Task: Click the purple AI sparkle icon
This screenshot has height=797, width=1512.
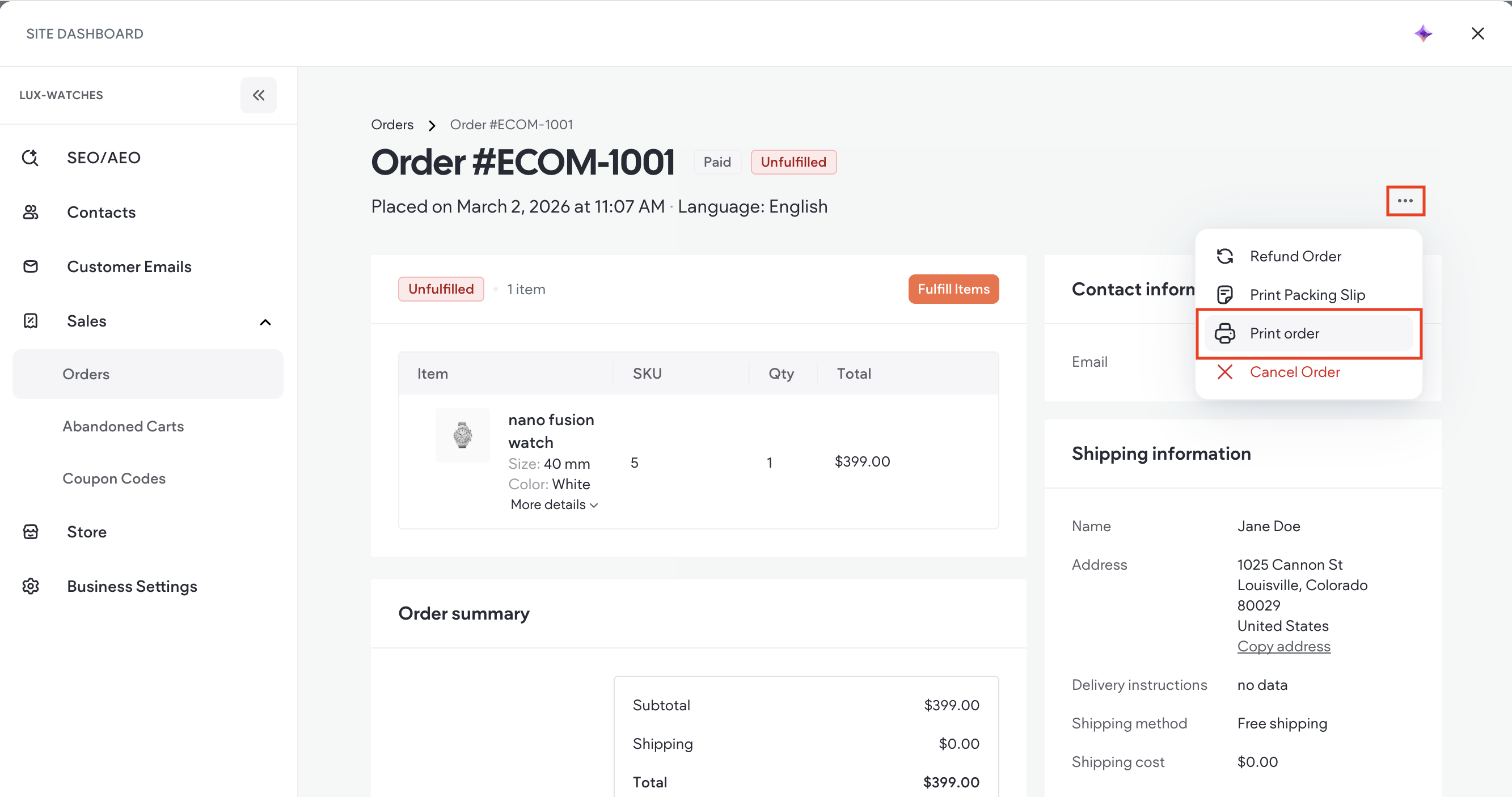Action: [x=1423, y=33]
